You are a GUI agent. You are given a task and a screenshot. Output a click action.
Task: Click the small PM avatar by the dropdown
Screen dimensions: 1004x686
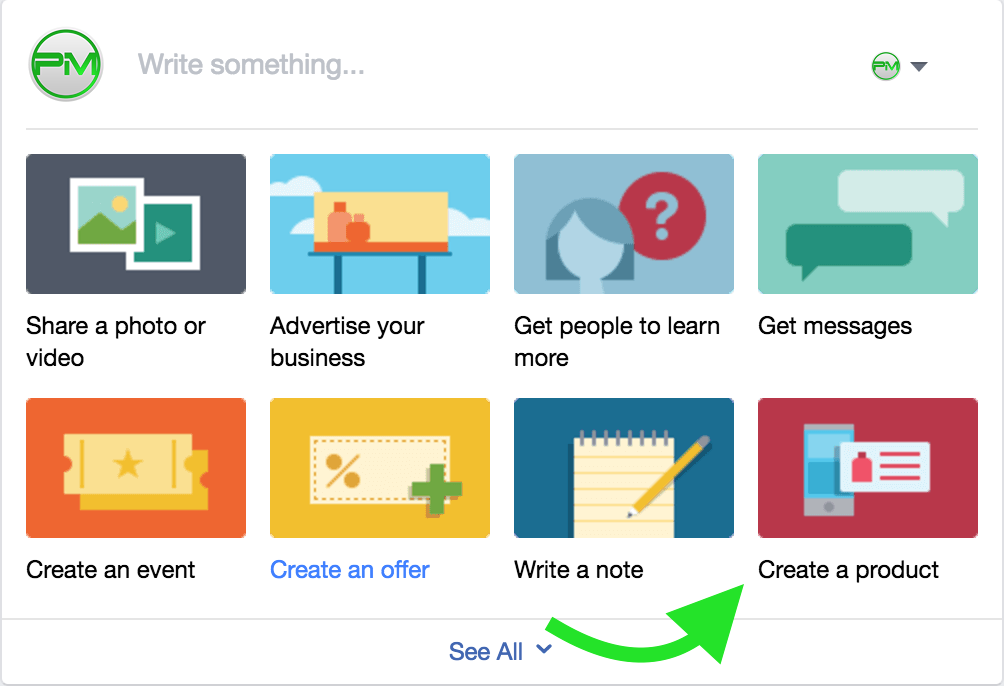pyautogui.click(x=886, y=66)
